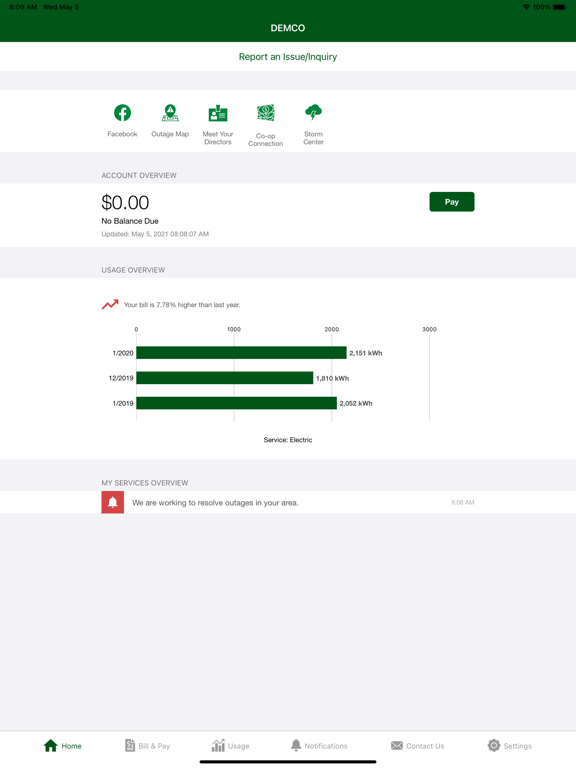Open Report an Issue/Inquiry link
The height and width of the screenshot is (768, 576).
(x=288, y=57)
